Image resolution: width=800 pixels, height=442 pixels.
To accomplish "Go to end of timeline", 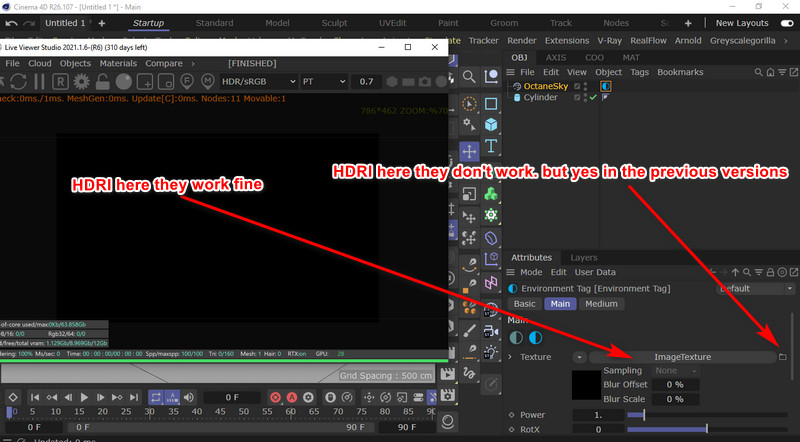I will (134, 397).
